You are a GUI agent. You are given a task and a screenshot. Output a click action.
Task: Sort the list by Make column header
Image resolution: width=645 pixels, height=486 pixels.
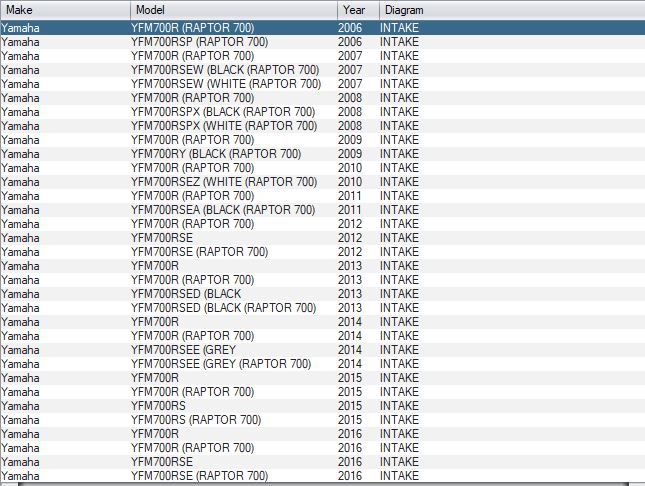pyautogui.click(x=65, y=10)
